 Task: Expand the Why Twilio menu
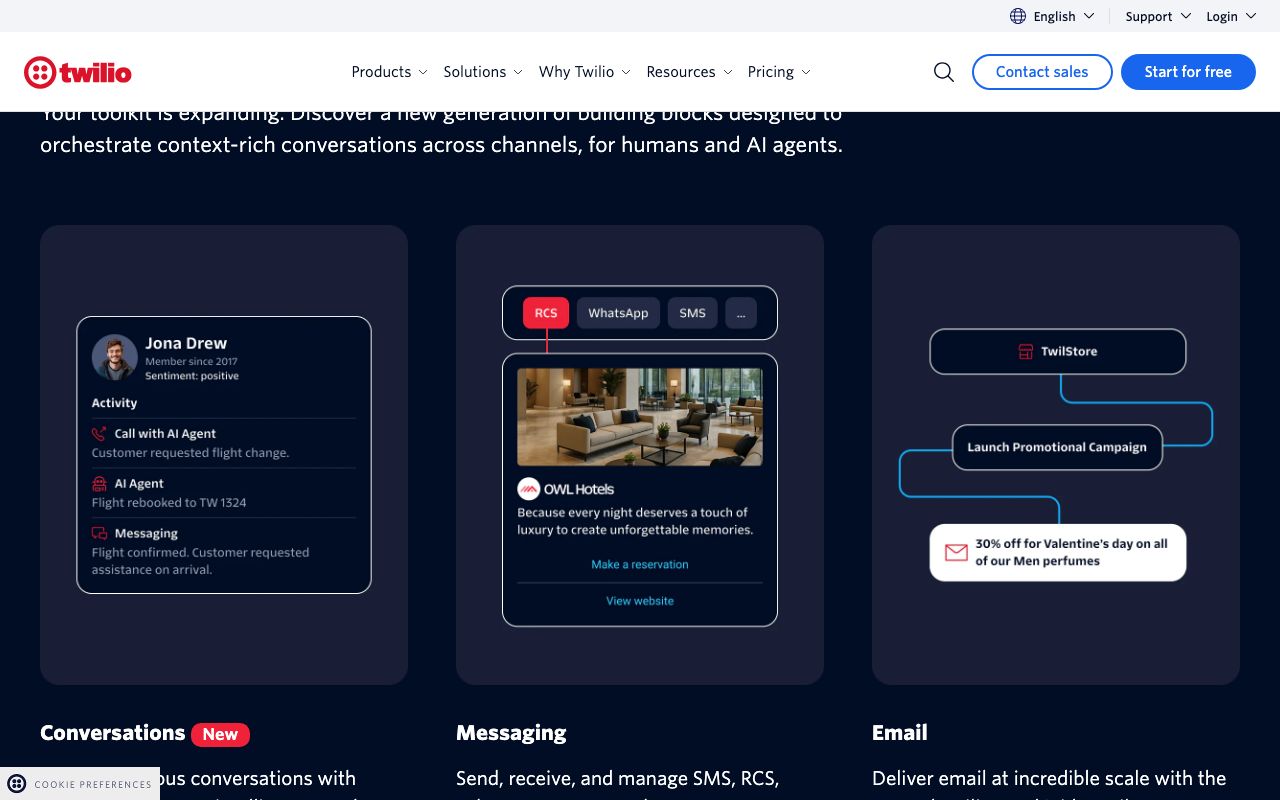point(585,72)
